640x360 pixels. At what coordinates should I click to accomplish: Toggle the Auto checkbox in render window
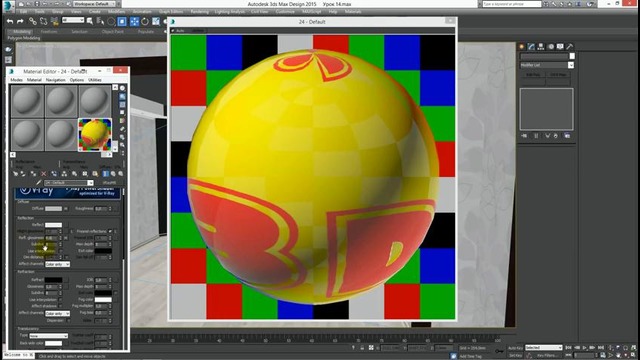pos(173,31)
